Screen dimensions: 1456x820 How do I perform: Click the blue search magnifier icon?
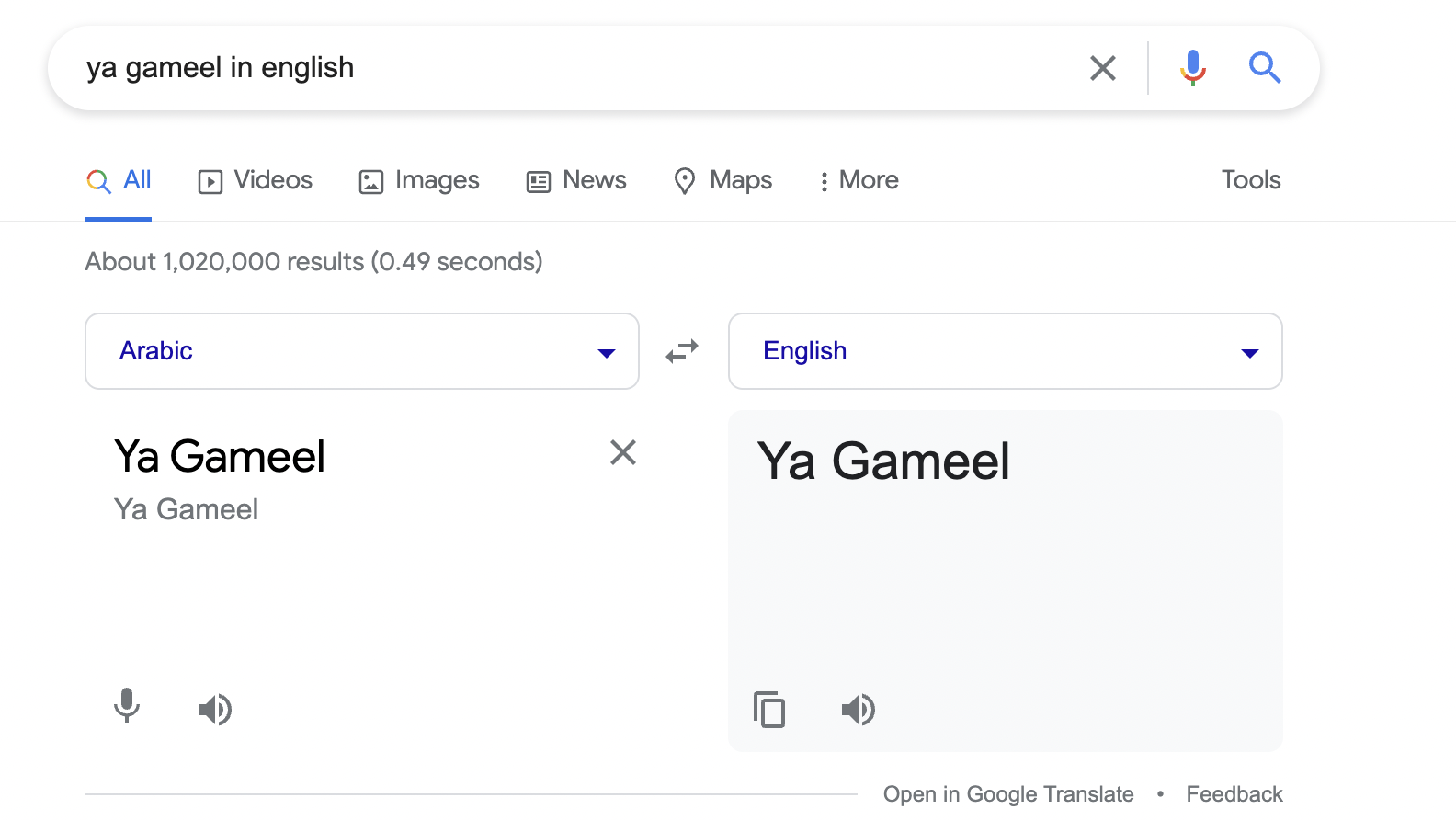(1265, 67)
